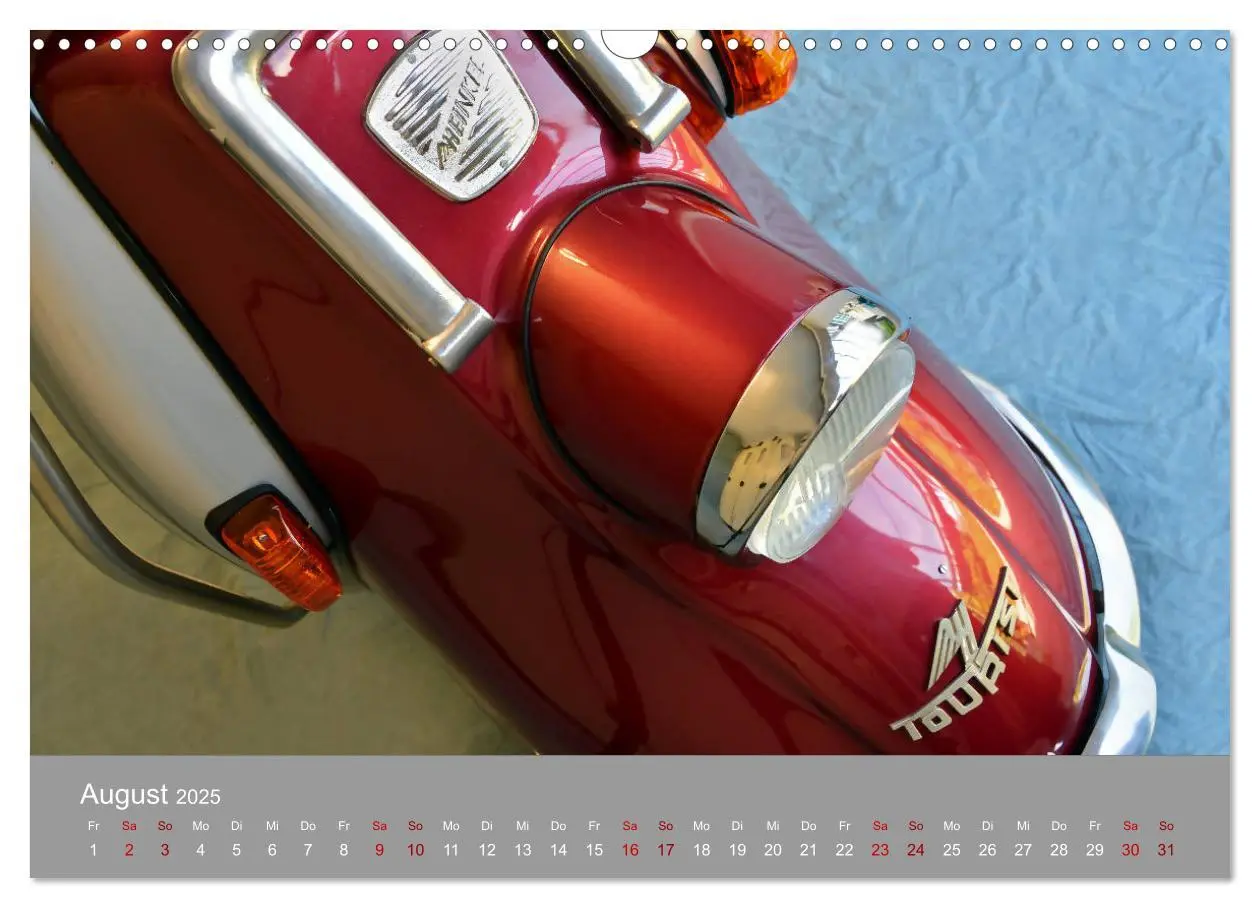Click the "Do" label above date 21
The image size is (1260, 908).
click(x=809, y=826)
